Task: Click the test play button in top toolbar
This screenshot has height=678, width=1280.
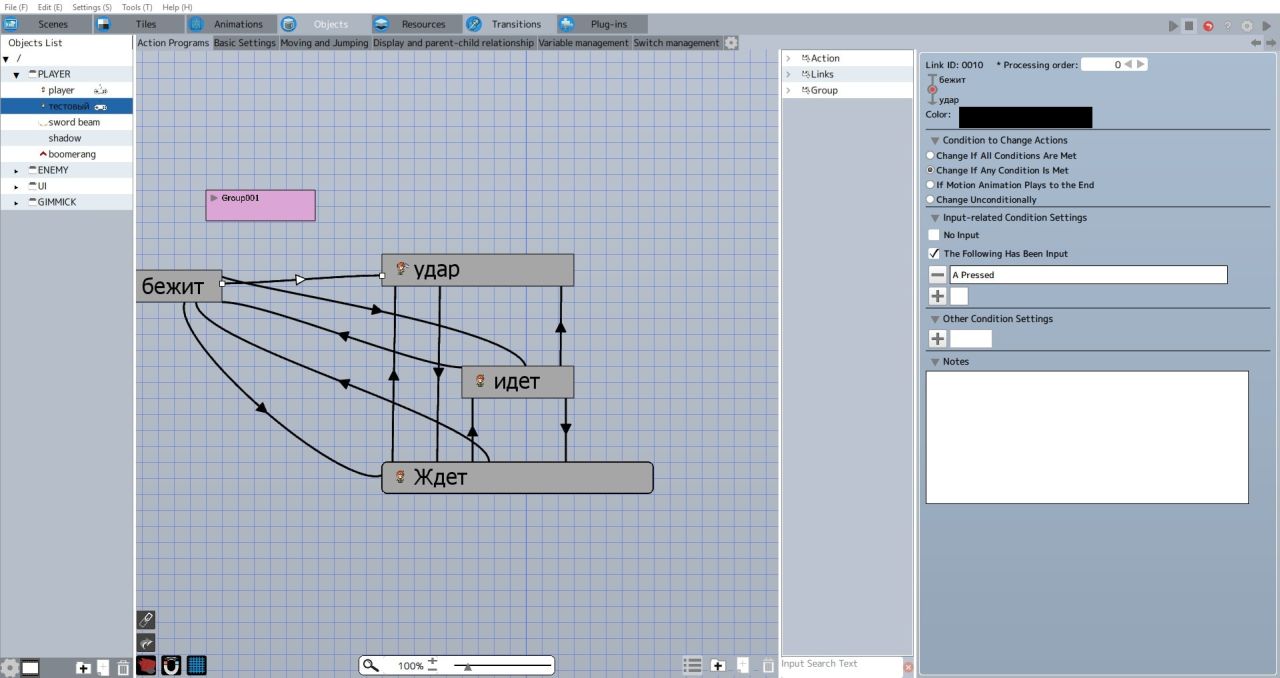Action: point(1173,25)
